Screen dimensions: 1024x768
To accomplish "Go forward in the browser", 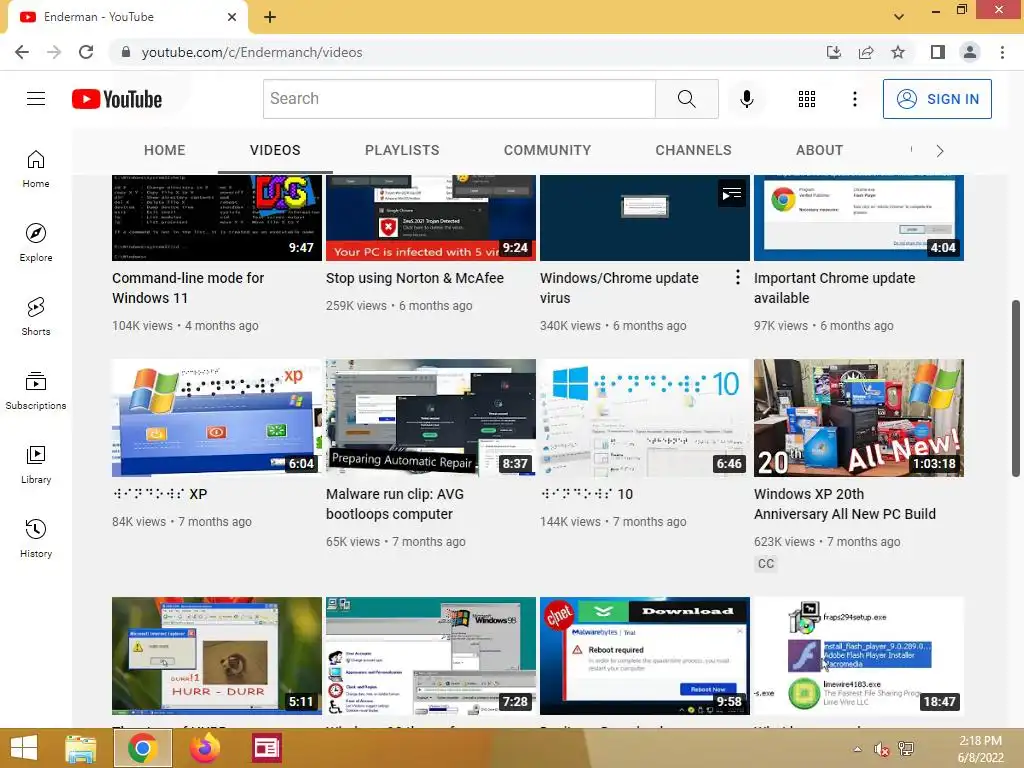I will pos(54,52).
